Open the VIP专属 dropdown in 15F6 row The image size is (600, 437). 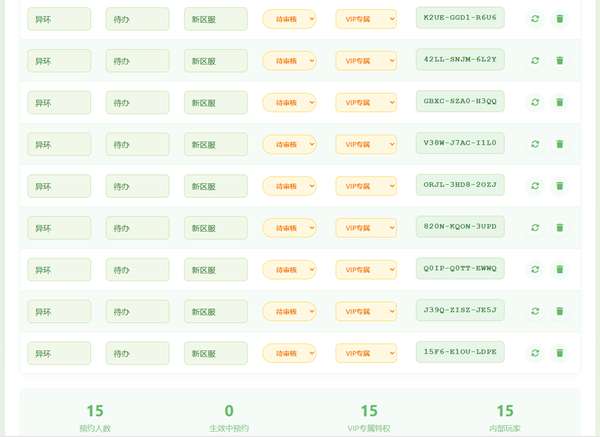(366, 353)
